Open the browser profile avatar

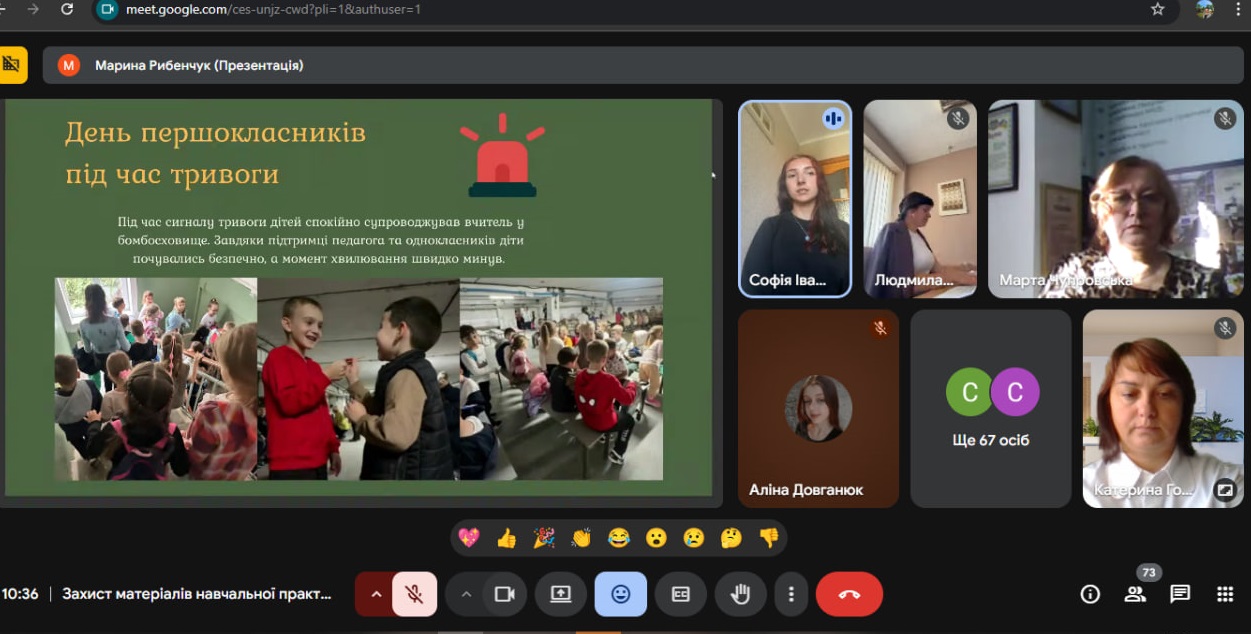[1205, 9]
